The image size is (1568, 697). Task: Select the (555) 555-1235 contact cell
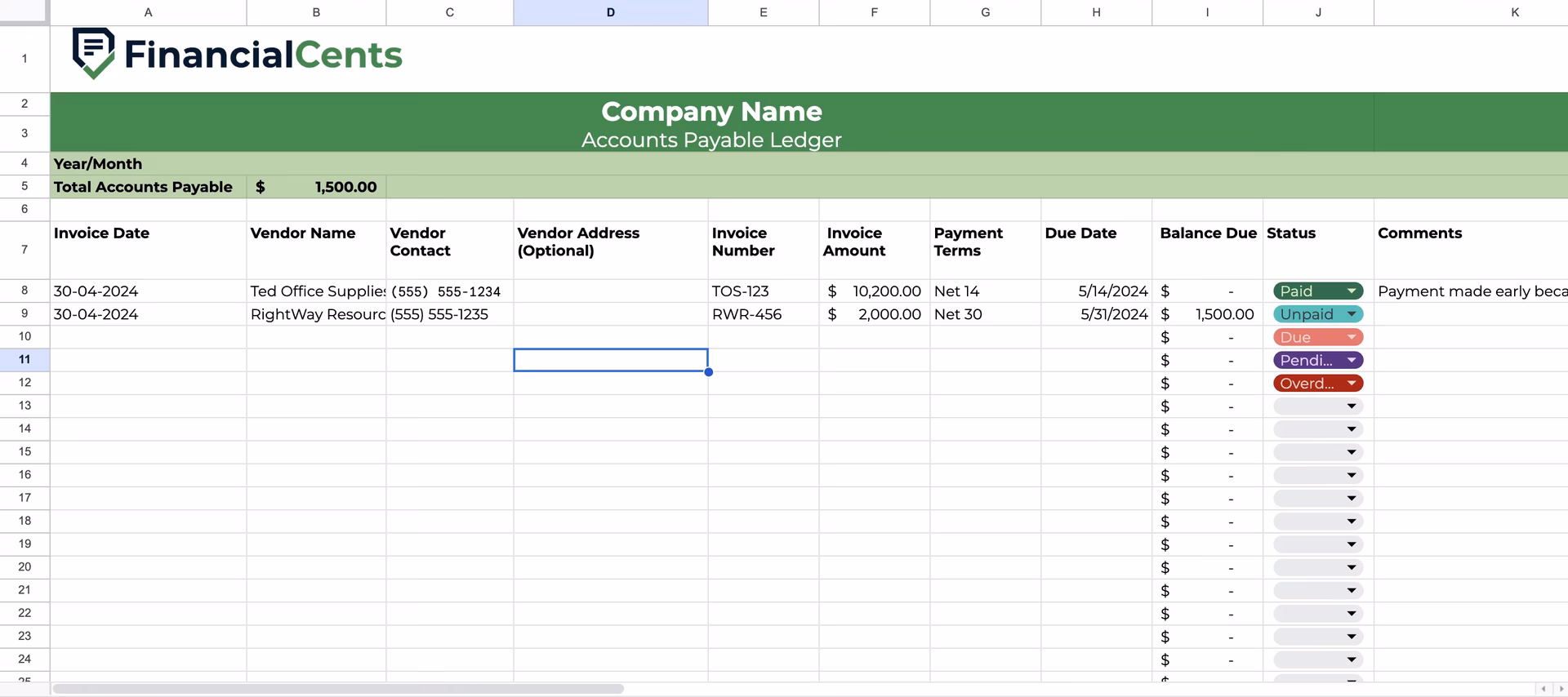[x=450, y=314]
